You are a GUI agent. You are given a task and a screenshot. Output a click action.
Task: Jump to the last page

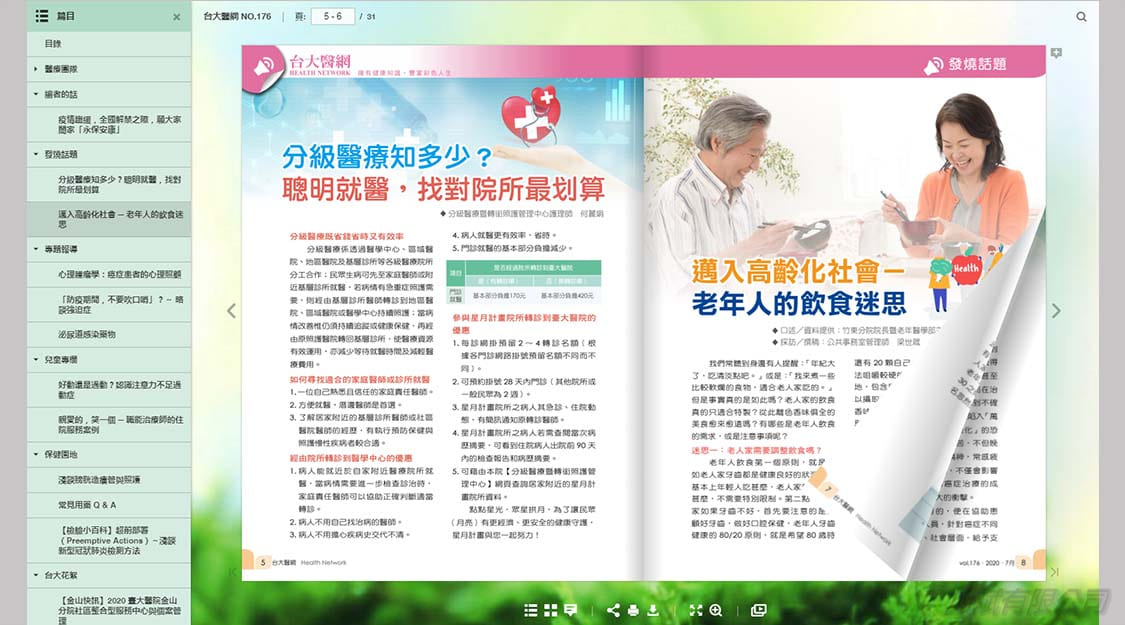[1054, 572]
